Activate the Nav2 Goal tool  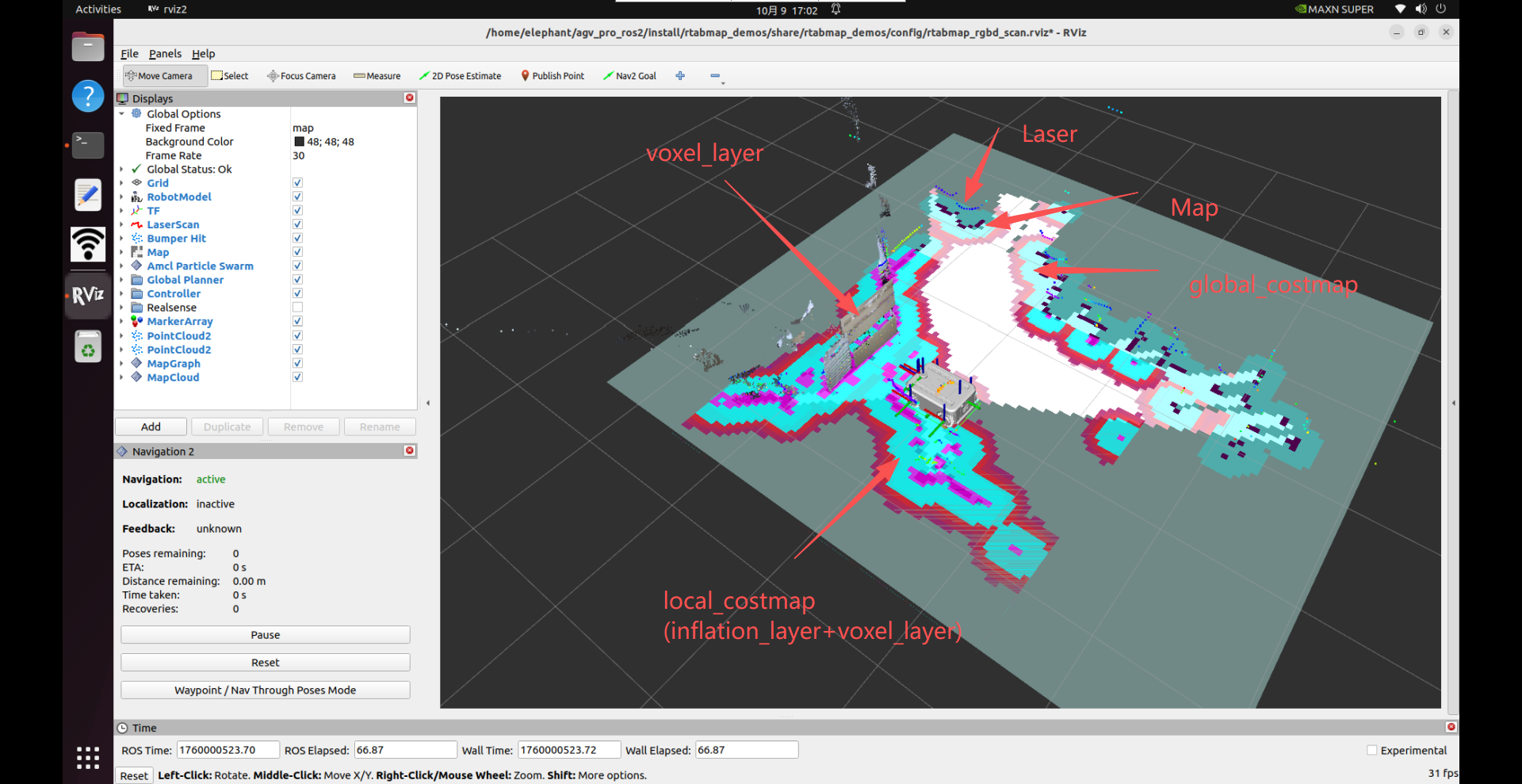629,76
